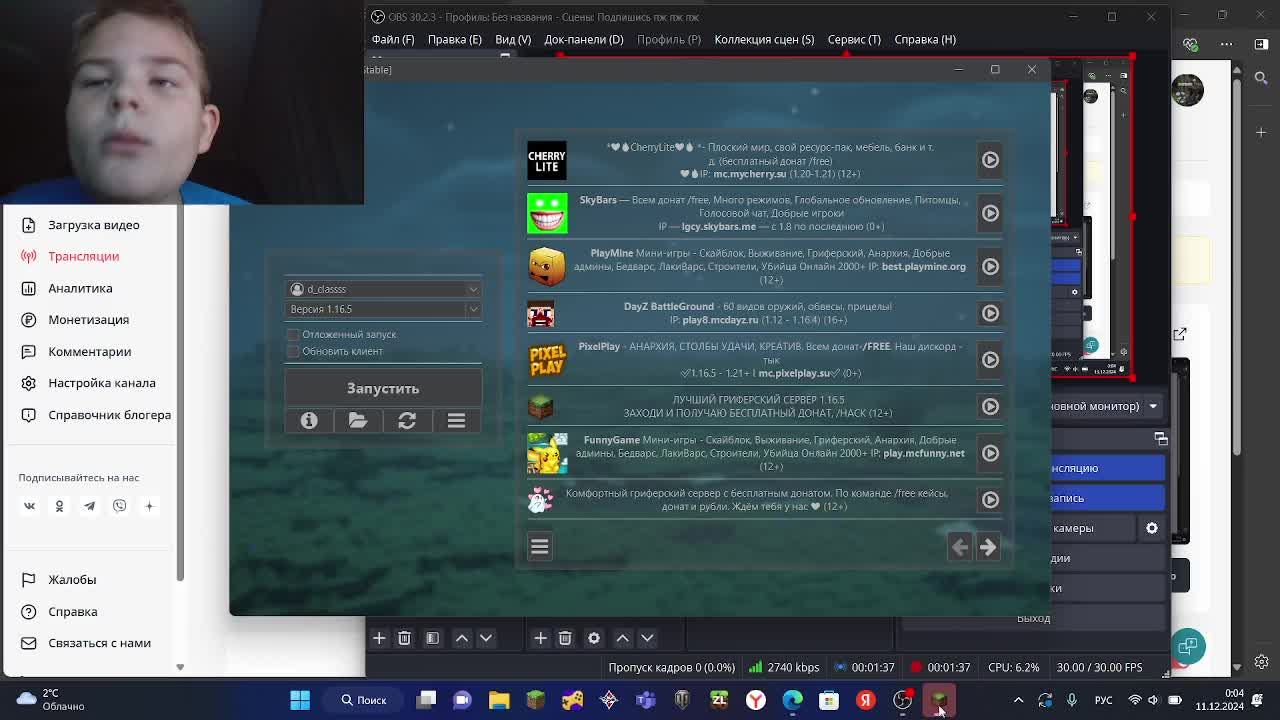Join the SkyBars server via play icon

[990, 213]
